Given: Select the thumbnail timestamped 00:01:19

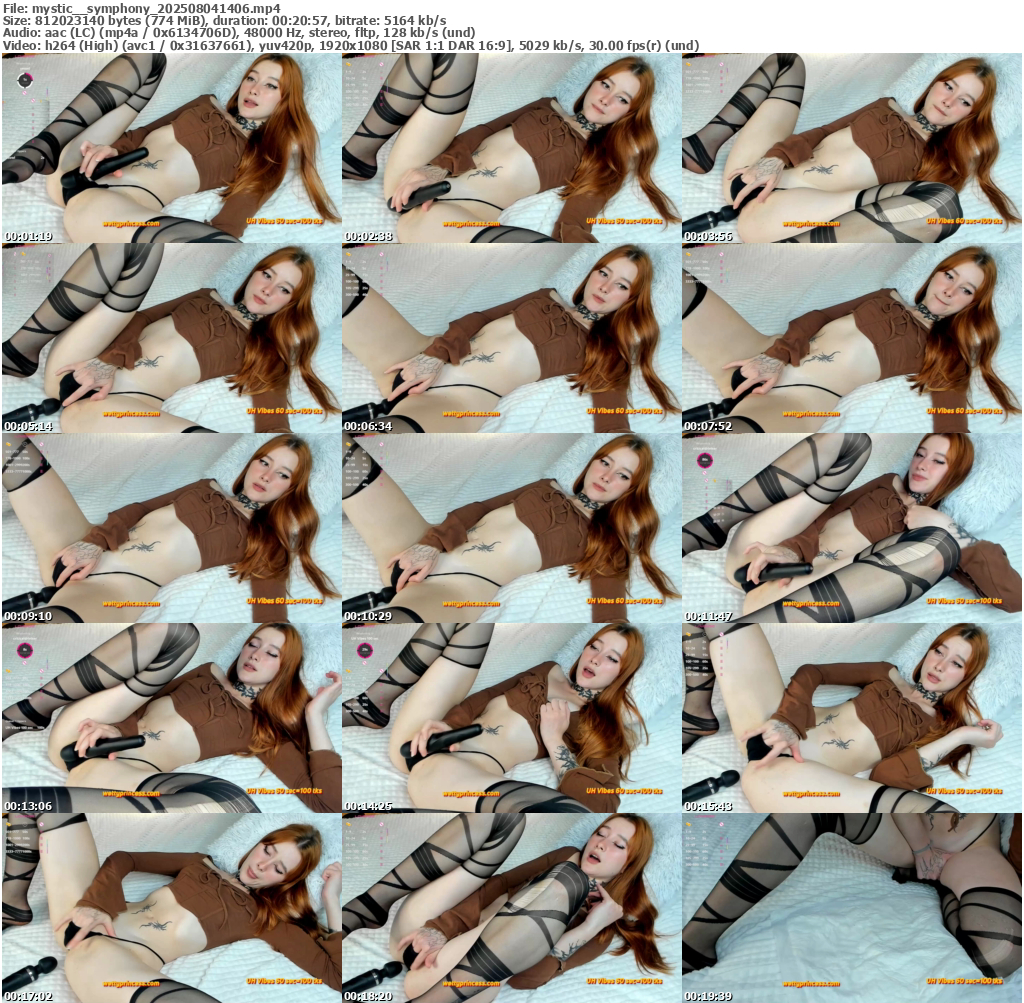Looking at the screenshot, I should coord(171,147).
